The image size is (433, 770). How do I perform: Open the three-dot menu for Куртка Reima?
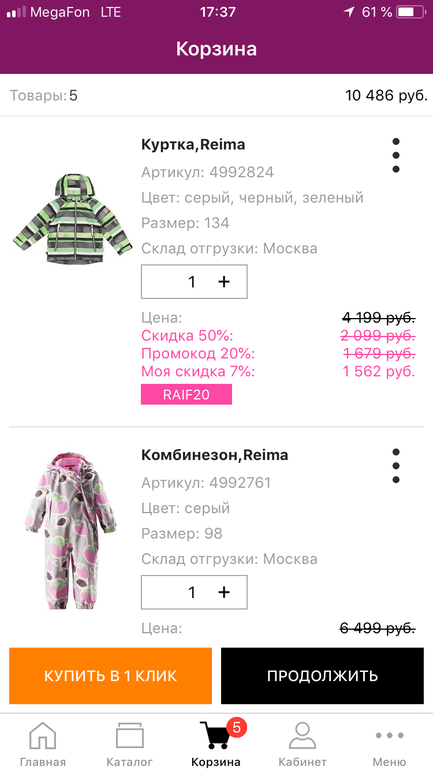[x=396, y=155]
